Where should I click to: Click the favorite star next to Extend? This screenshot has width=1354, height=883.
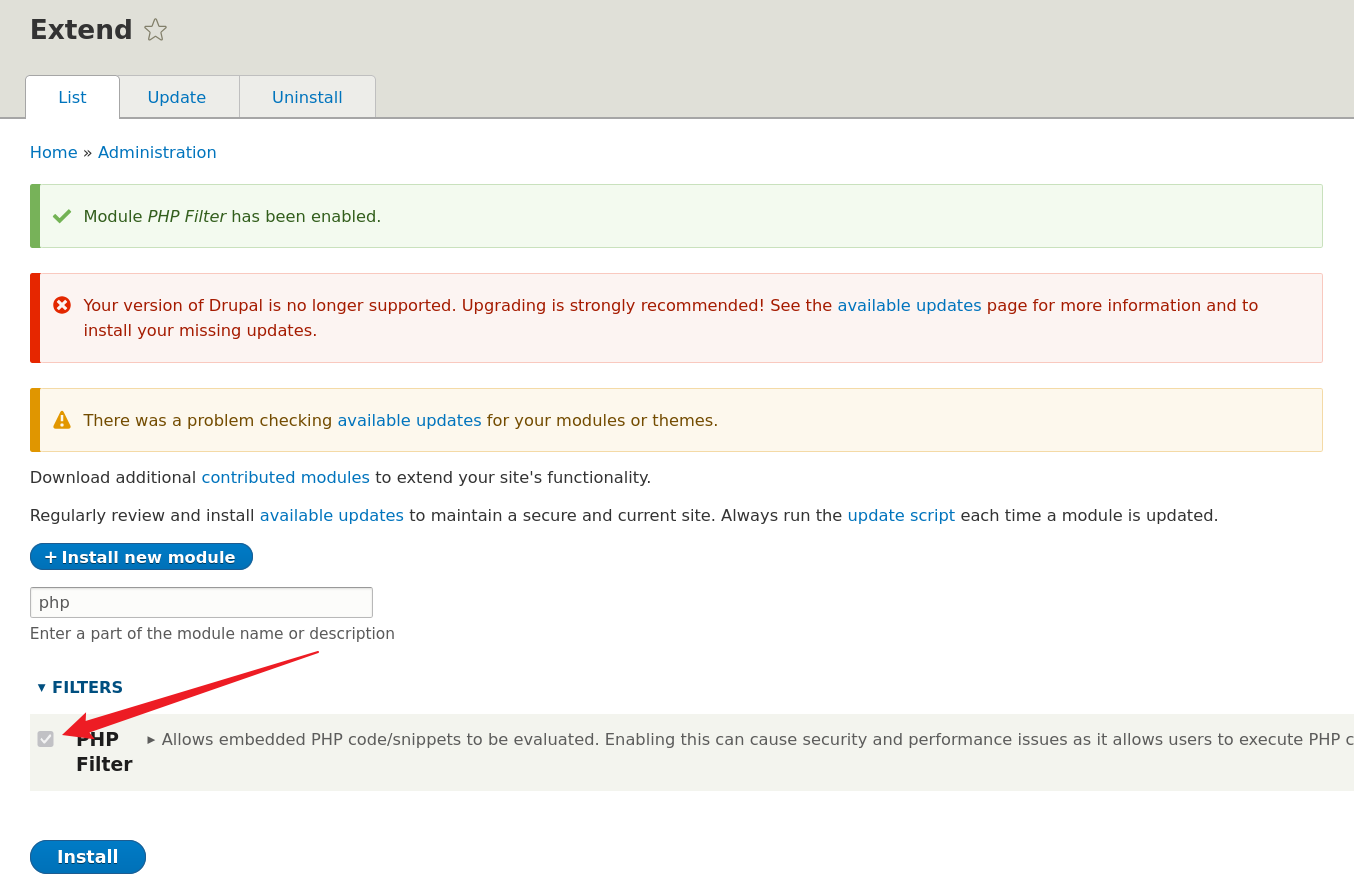point(155,30)
